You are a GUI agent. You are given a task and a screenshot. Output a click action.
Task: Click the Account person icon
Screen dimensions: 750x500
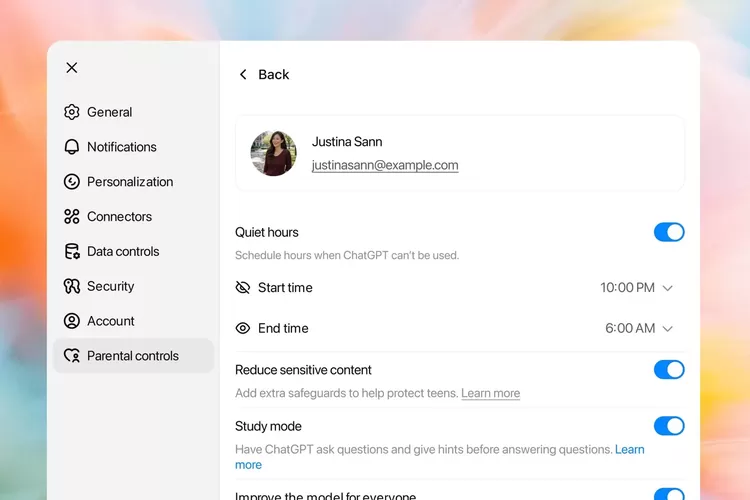click(x=72, y=321)
